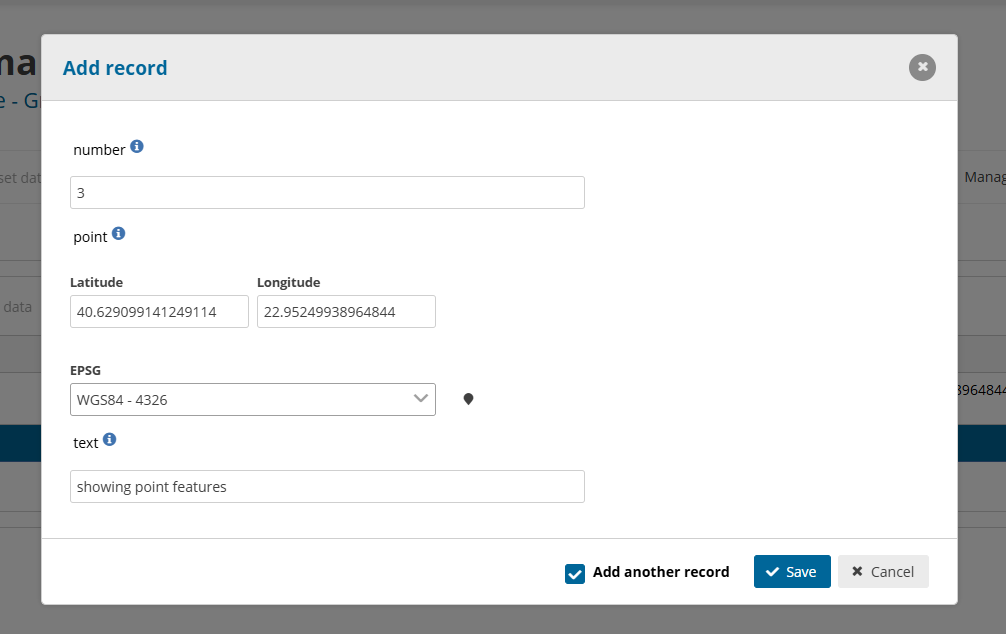Screen dimensions: 1006x634
Task: Focus the number input containing 3
Action: click(x=327, y=193)
